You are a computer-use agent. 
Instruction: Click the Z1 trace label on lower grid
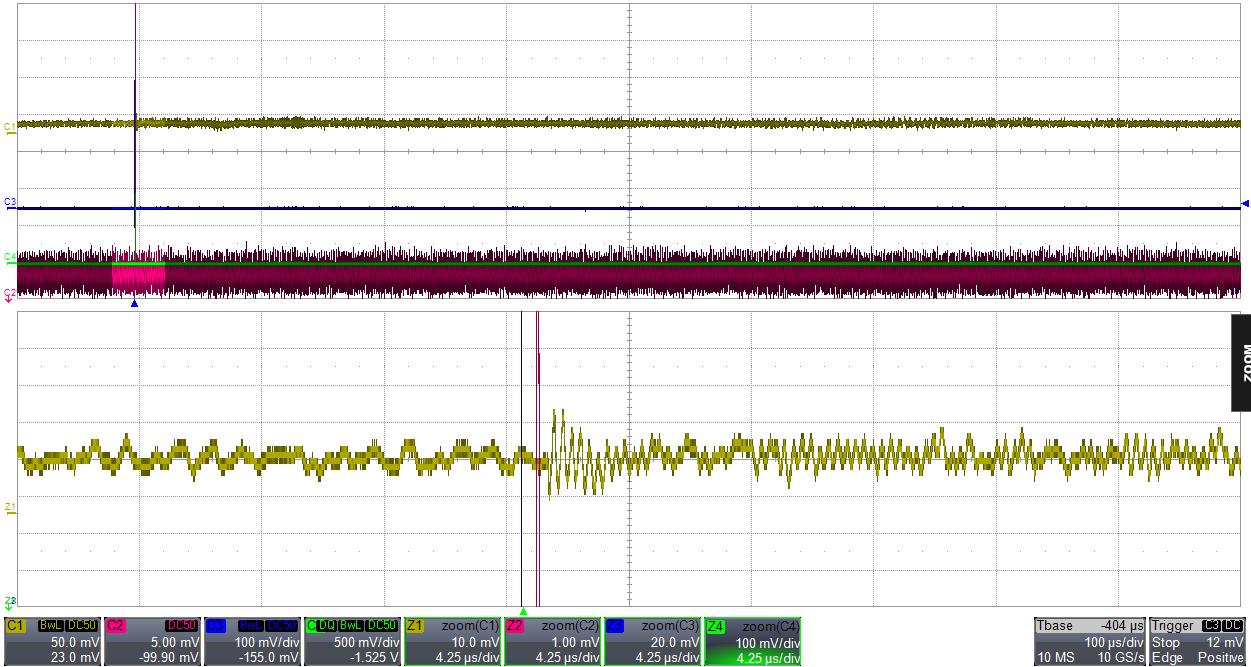(10, 508)
